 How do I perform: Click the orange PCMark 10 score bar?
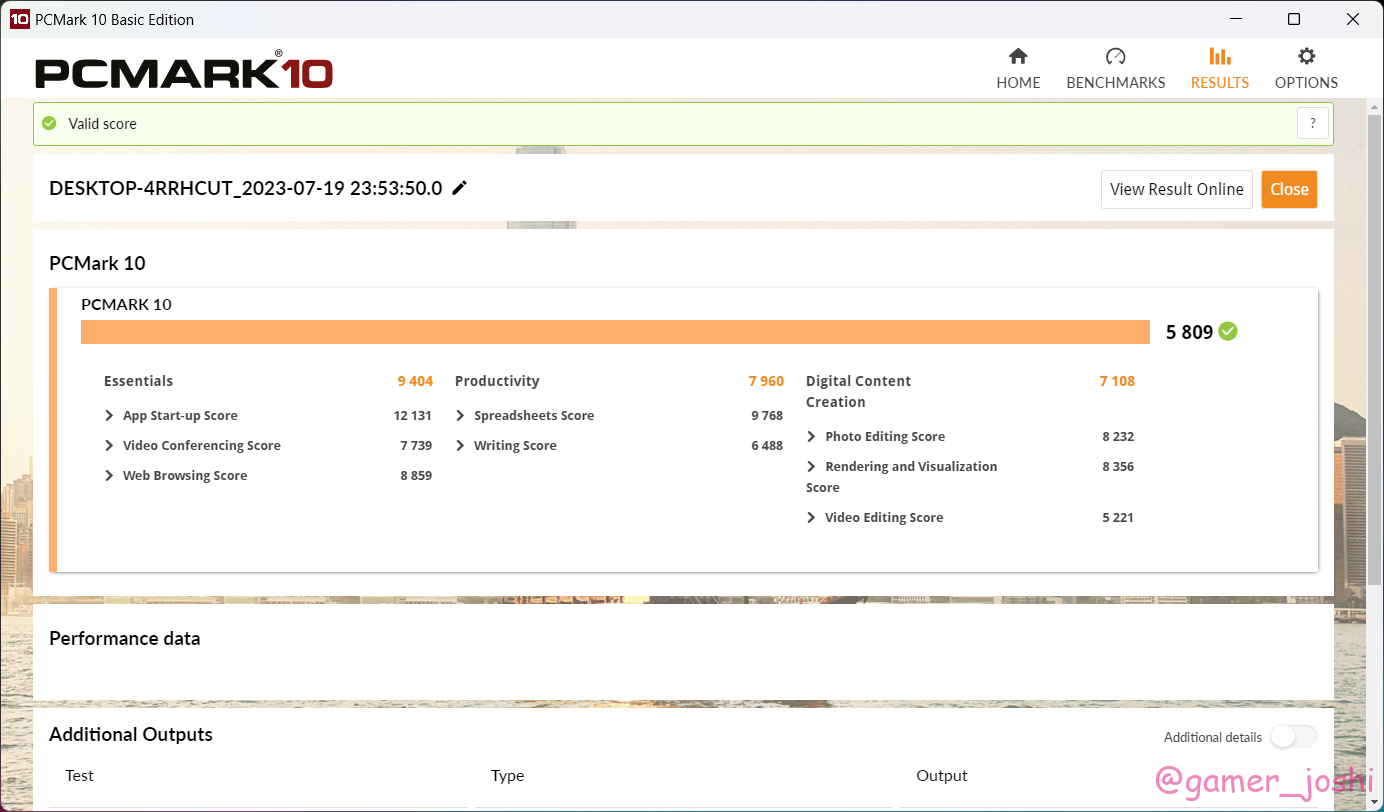tap(615, 332)
